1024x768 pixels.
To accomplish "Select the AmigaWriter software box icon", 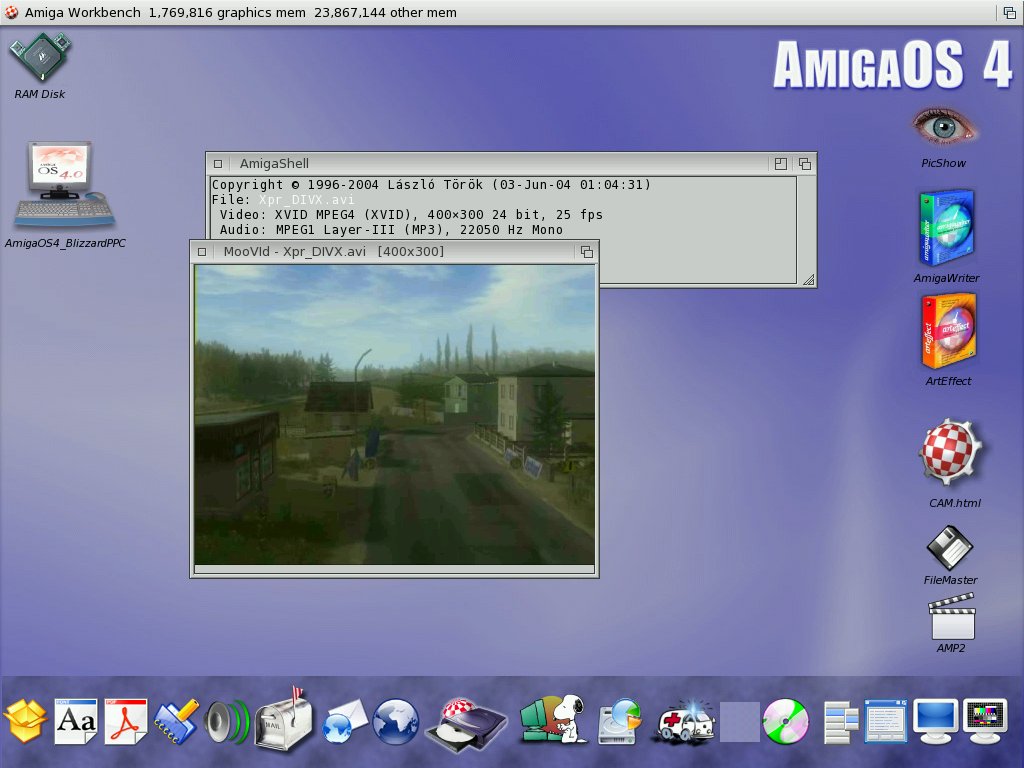I will 947,227.
